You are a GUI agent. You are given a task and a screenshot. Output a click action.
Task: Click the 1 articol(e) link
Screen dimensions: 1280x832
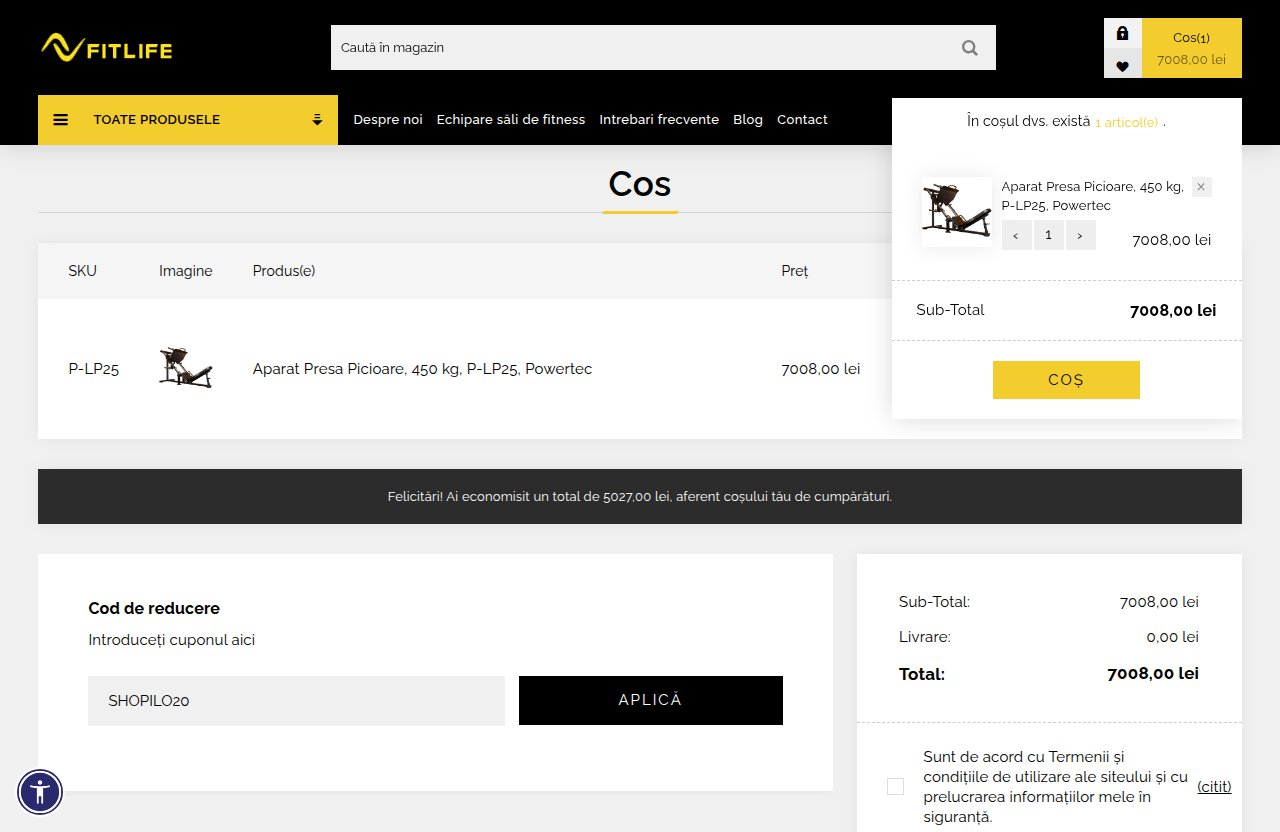coord(1127,122)
